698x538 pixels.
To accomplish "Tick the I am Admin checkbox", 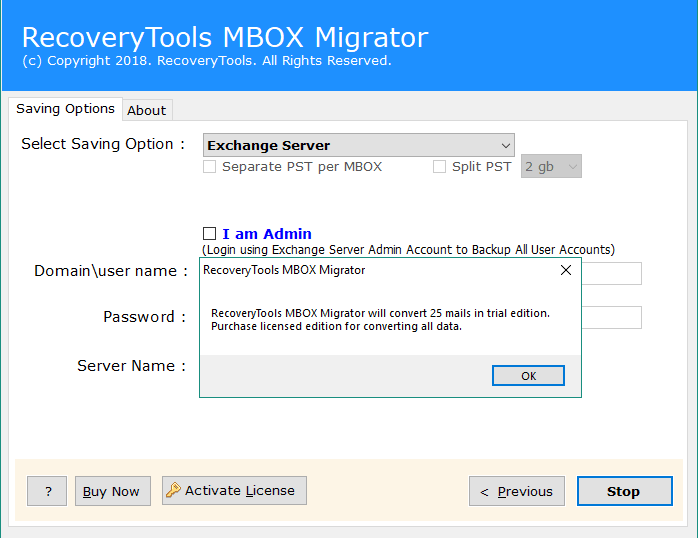I will pos(209,234).
